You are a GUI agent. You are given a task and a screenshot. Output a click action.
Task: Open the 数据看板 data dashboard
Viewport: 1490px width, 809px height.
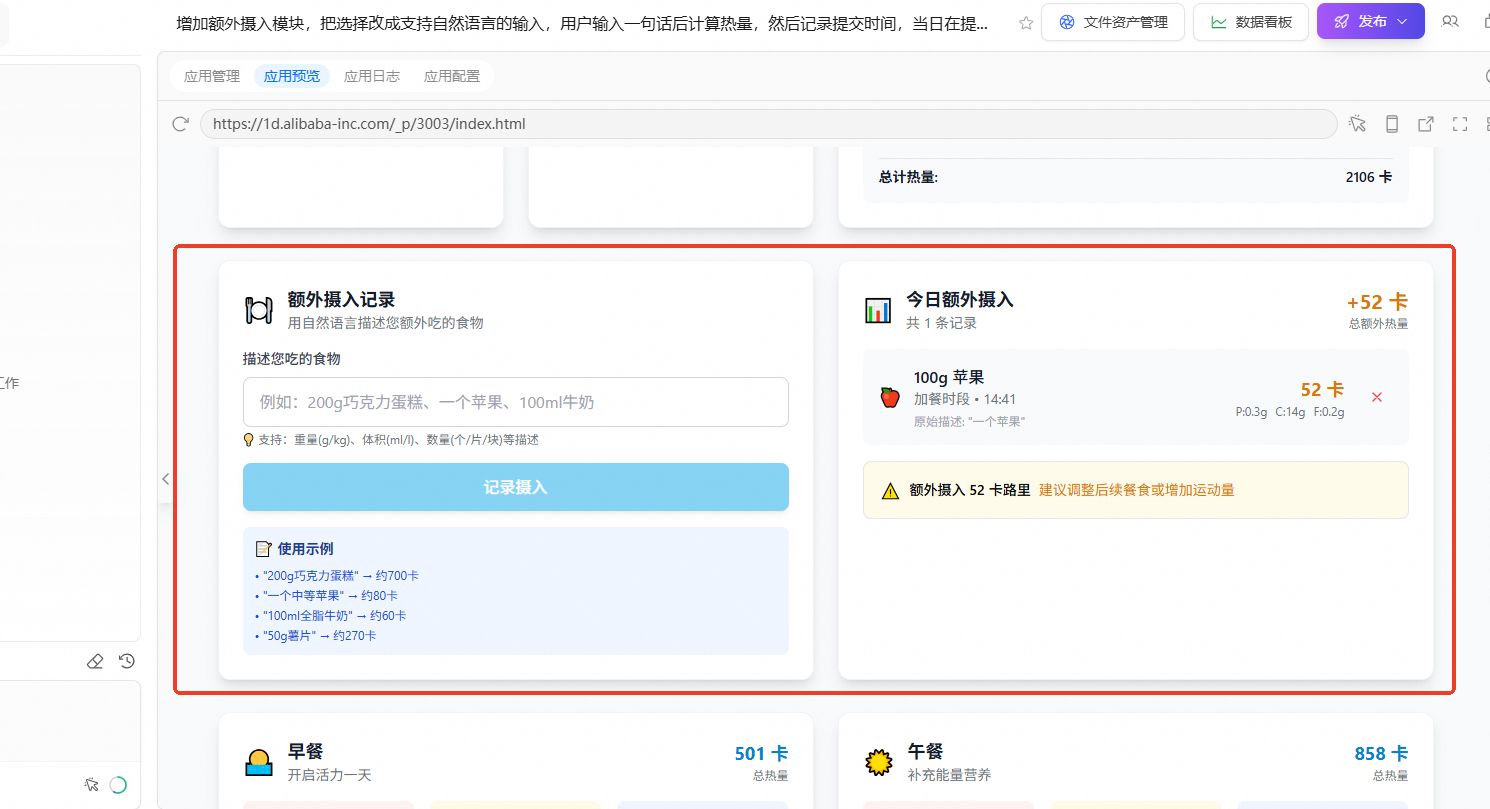(x=1251, y=22)
